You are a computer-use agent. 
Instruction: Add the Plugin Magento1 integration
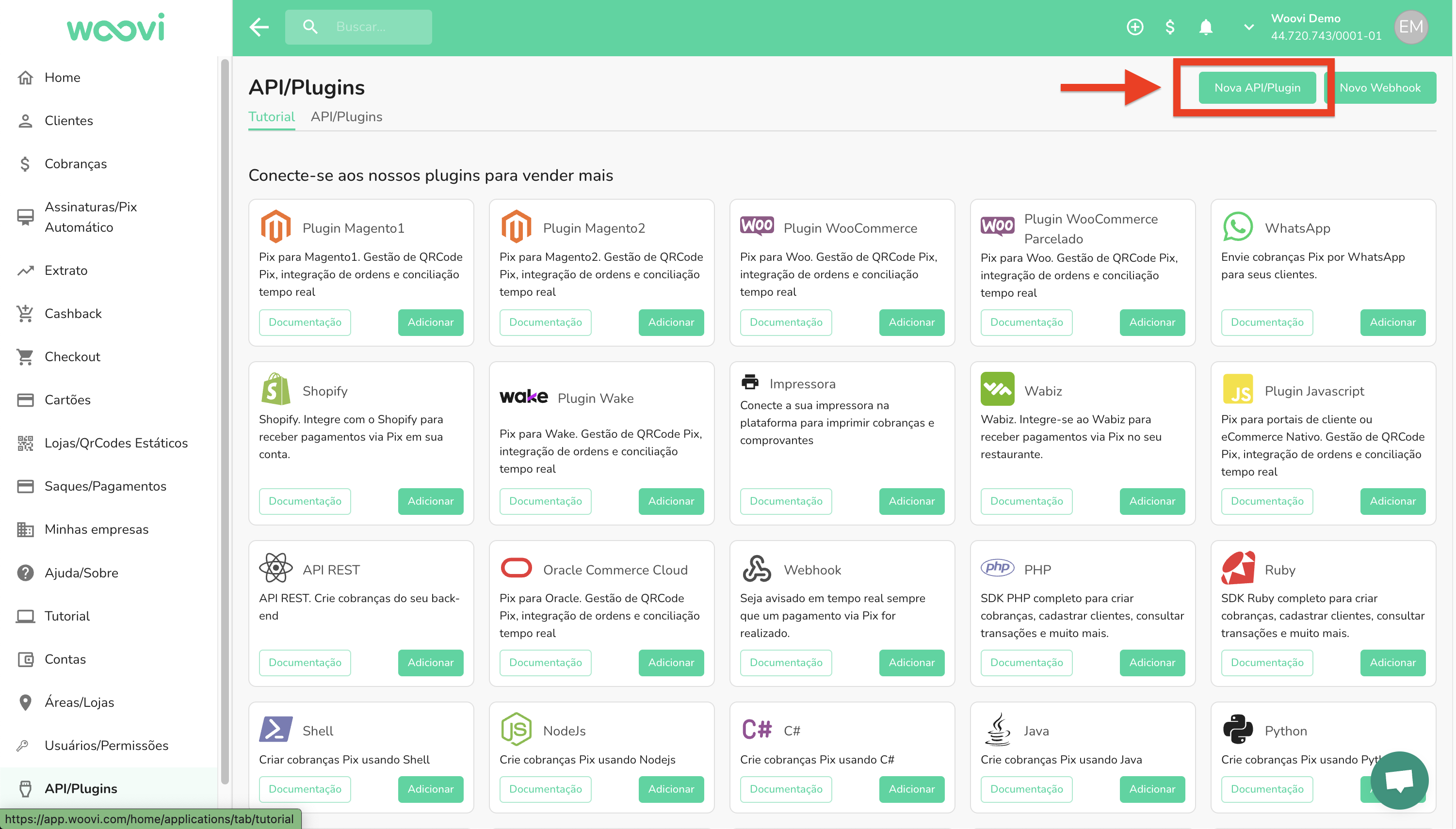coord(430,322)
